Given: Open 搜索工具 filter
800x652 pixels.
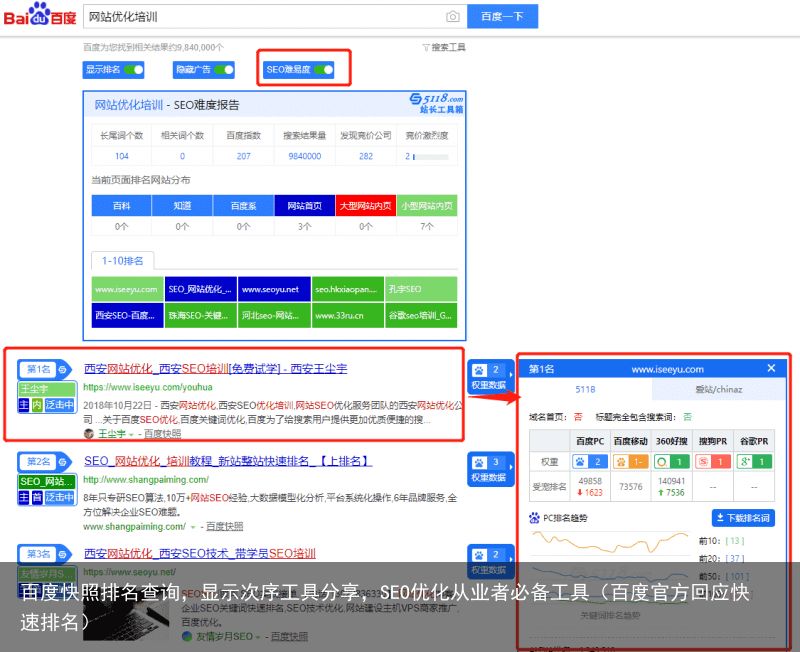Looking at the screenshot, I should coord(444,47).
